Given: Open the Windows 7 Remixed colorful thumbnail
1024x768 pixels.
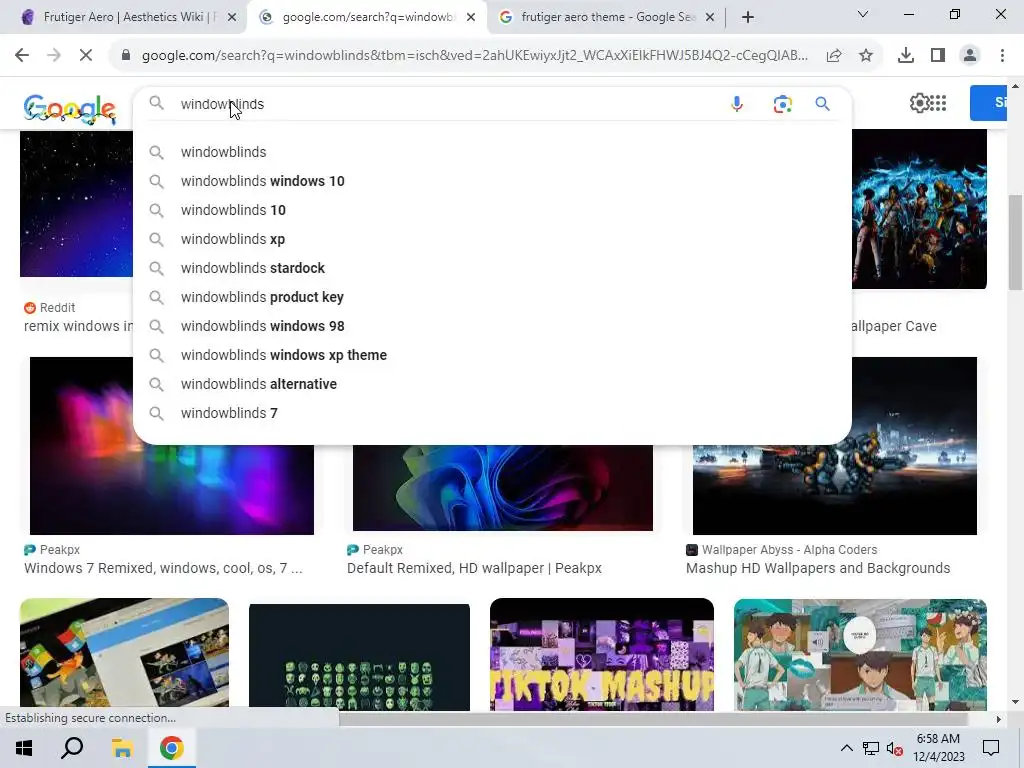Looking at the screenshot, I should point(172,490).
